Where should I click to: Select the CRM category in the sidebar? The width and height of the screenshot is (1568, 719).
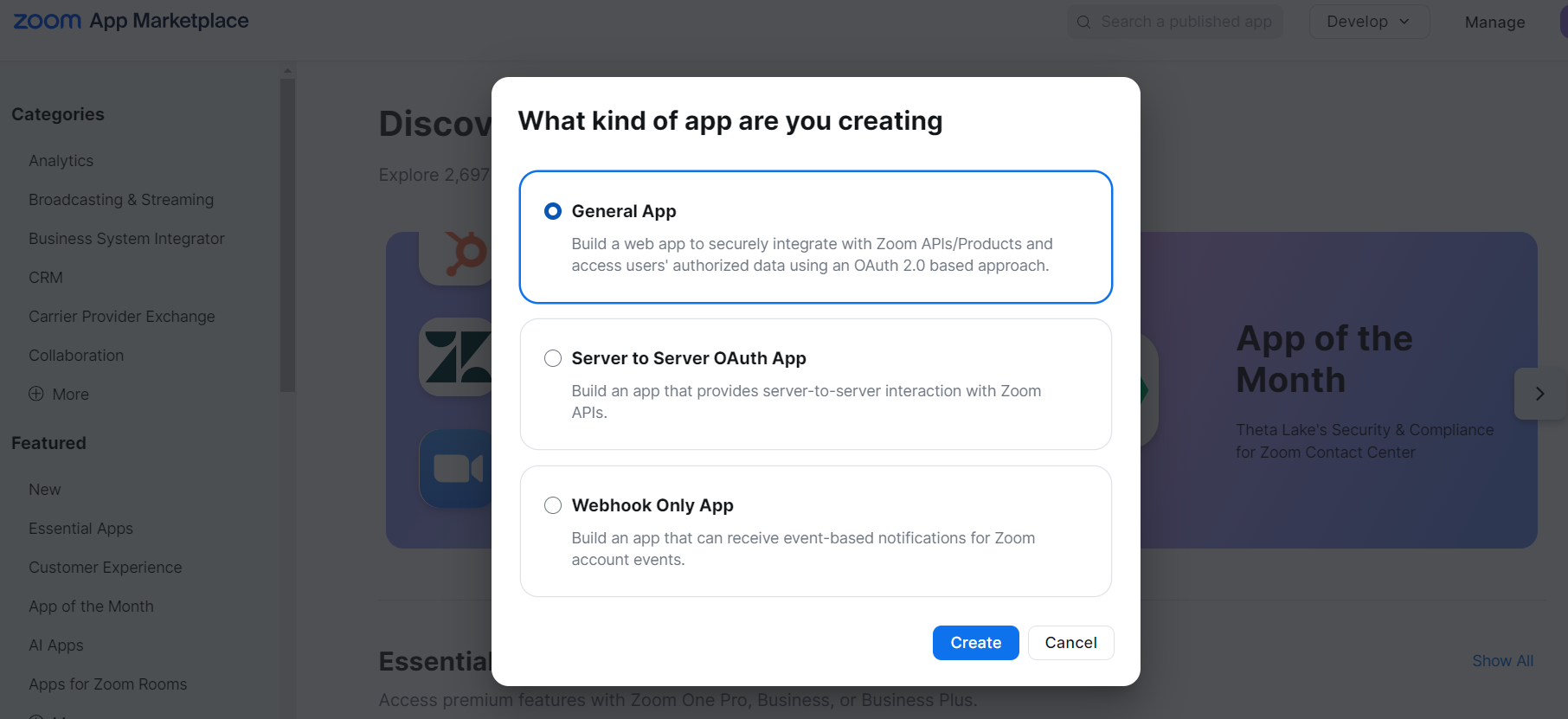coord(45,277)
